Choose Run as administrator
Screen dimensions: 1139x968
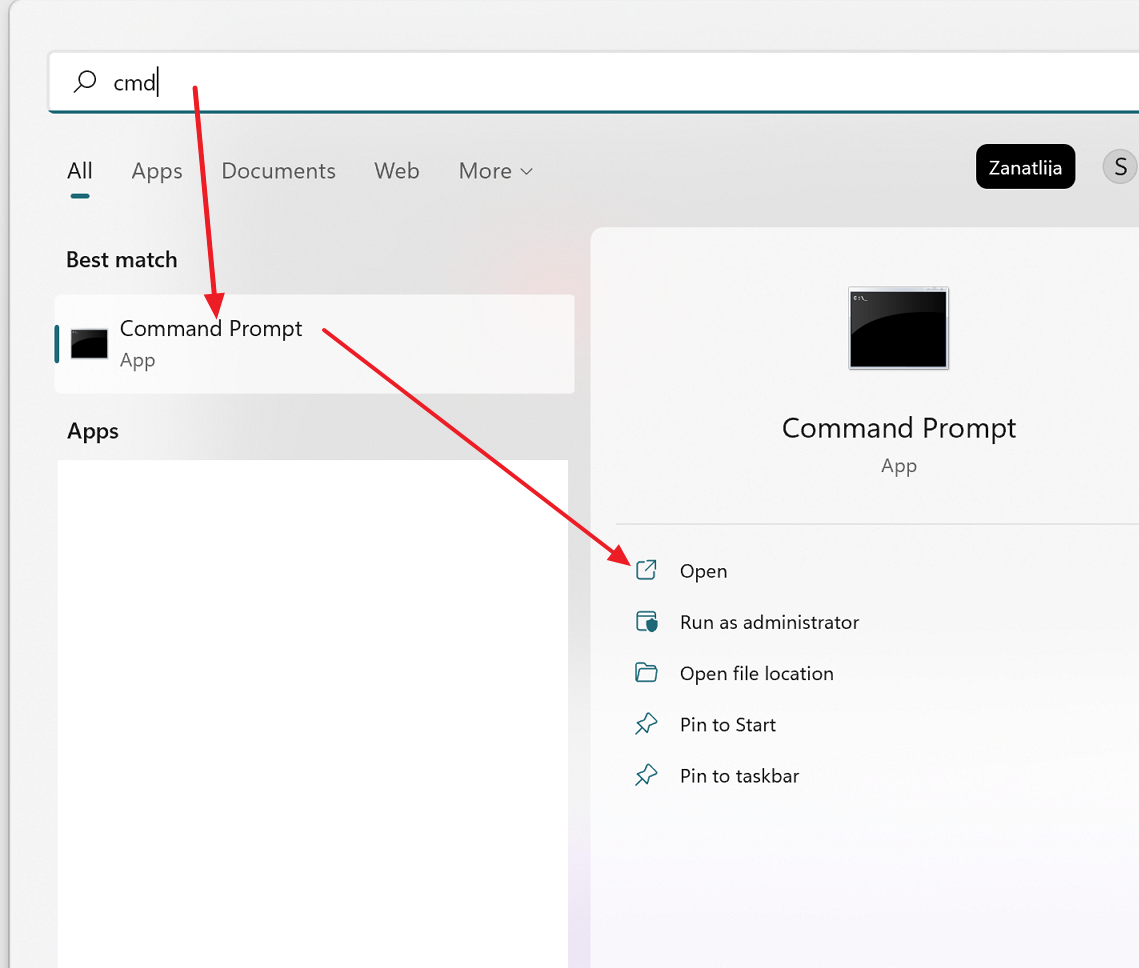769,622
